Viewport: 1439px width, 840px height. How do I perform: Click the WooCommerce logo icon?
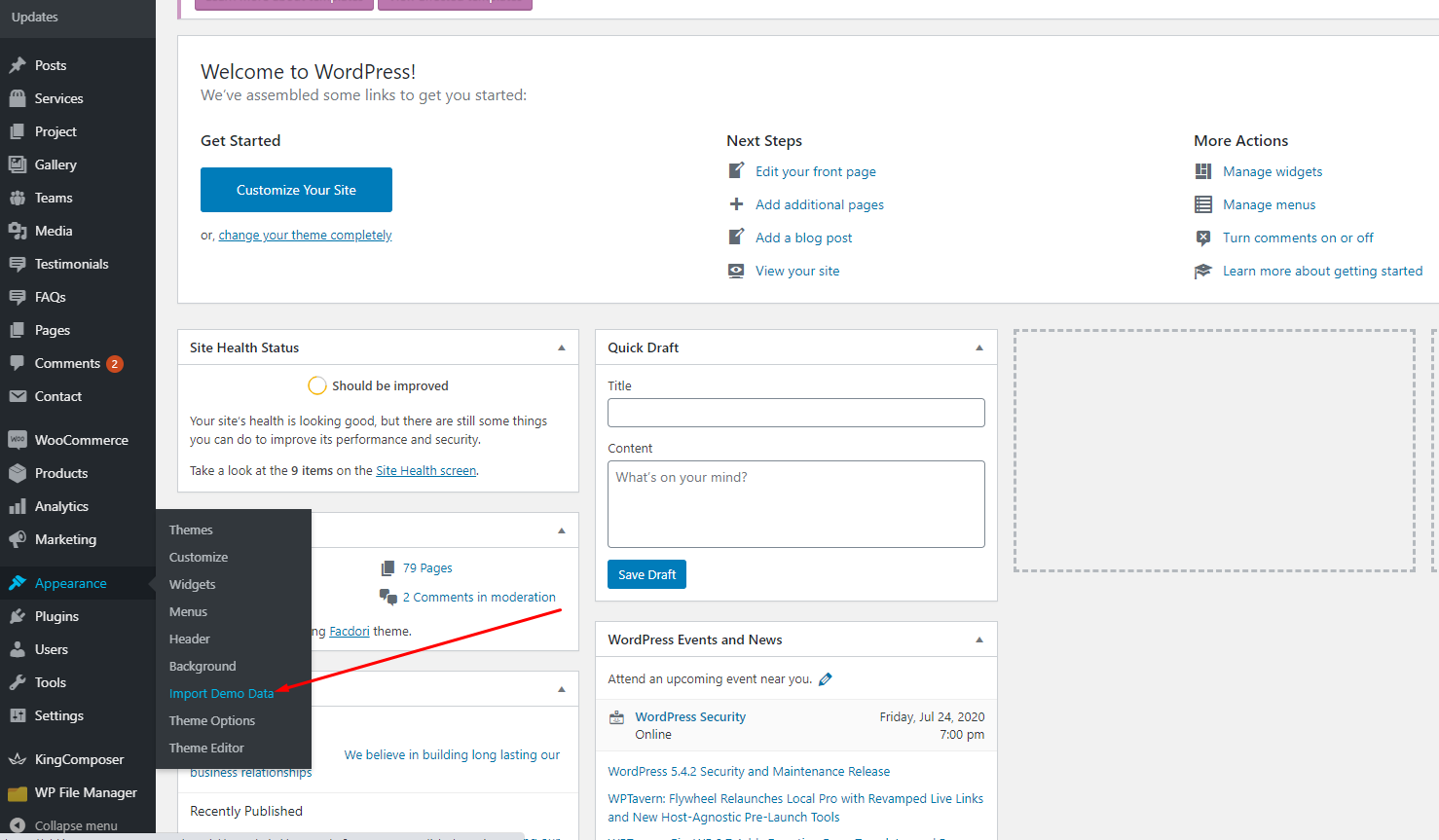pyautogui.click(x=18, y=440)
